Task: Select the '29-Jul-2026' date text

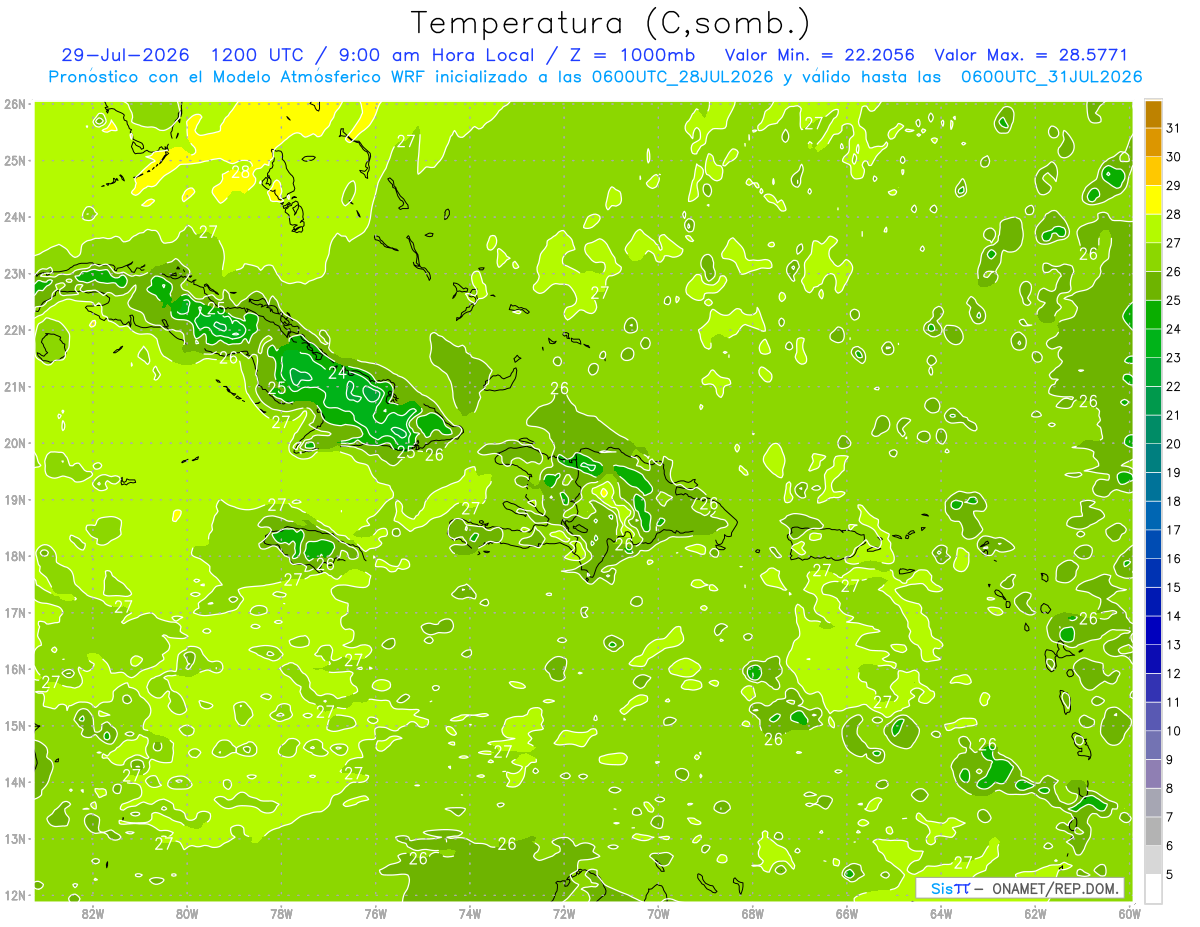Action: tap(127, 56)
